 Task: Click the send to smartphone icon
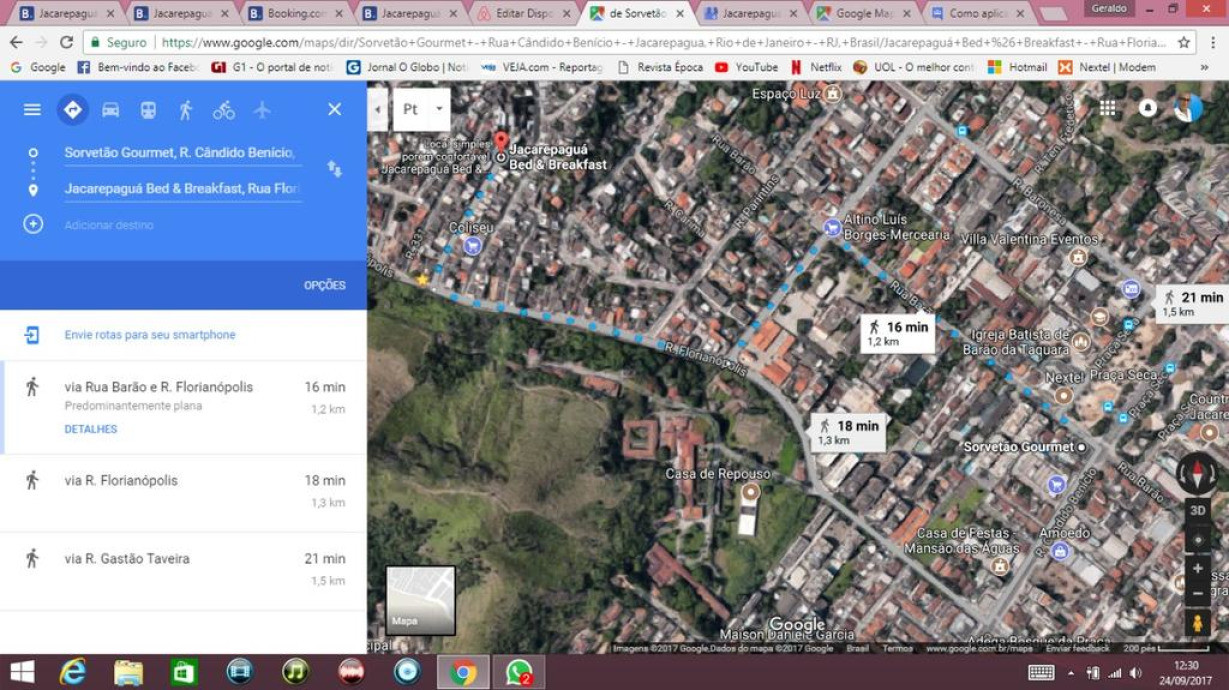32,335
